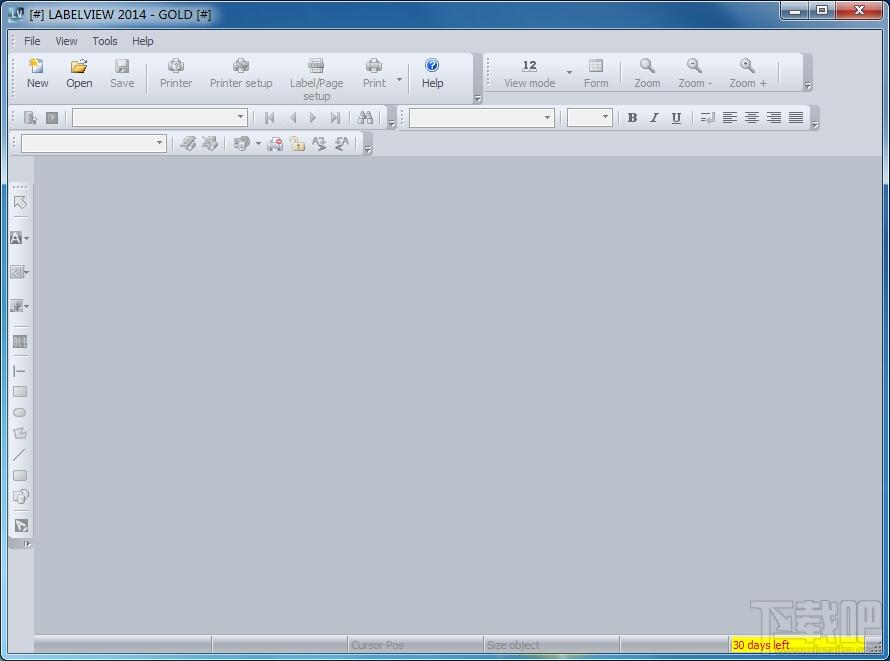890x661 pixels.
Task: Open the database combo box
Action: pyautogui.click(x=160, y=117)
